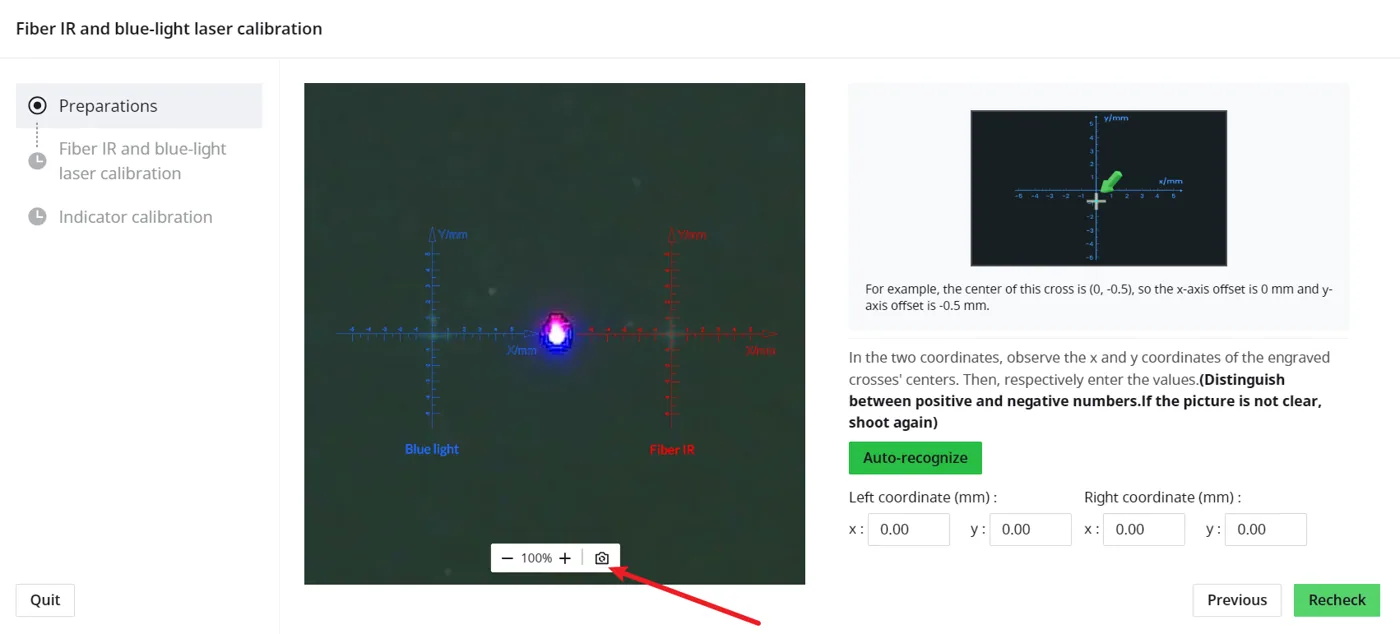Open the Indicator calibration step
Image resolution: width=1400 pixels, height=634 pixels.
coord(135,217)
